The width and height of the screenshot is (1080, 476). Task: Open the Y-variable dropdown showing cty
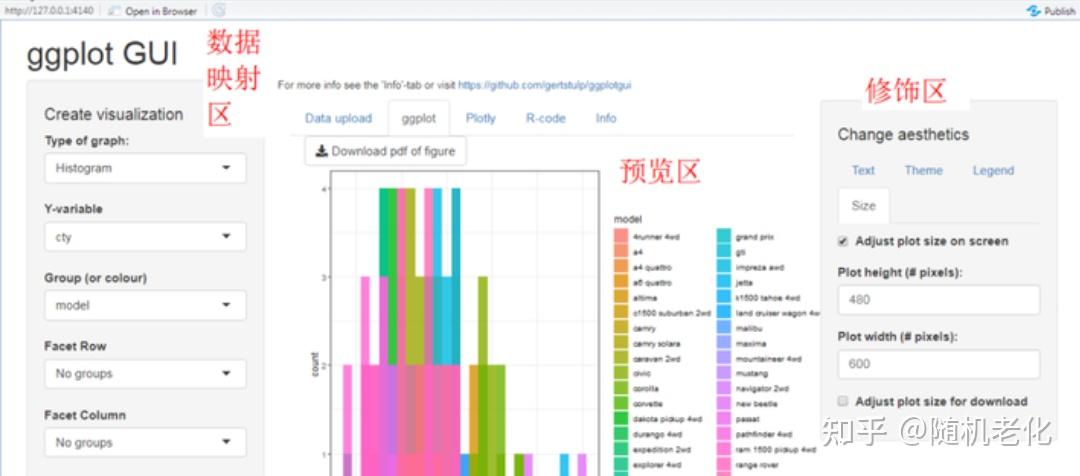[145, 237]
